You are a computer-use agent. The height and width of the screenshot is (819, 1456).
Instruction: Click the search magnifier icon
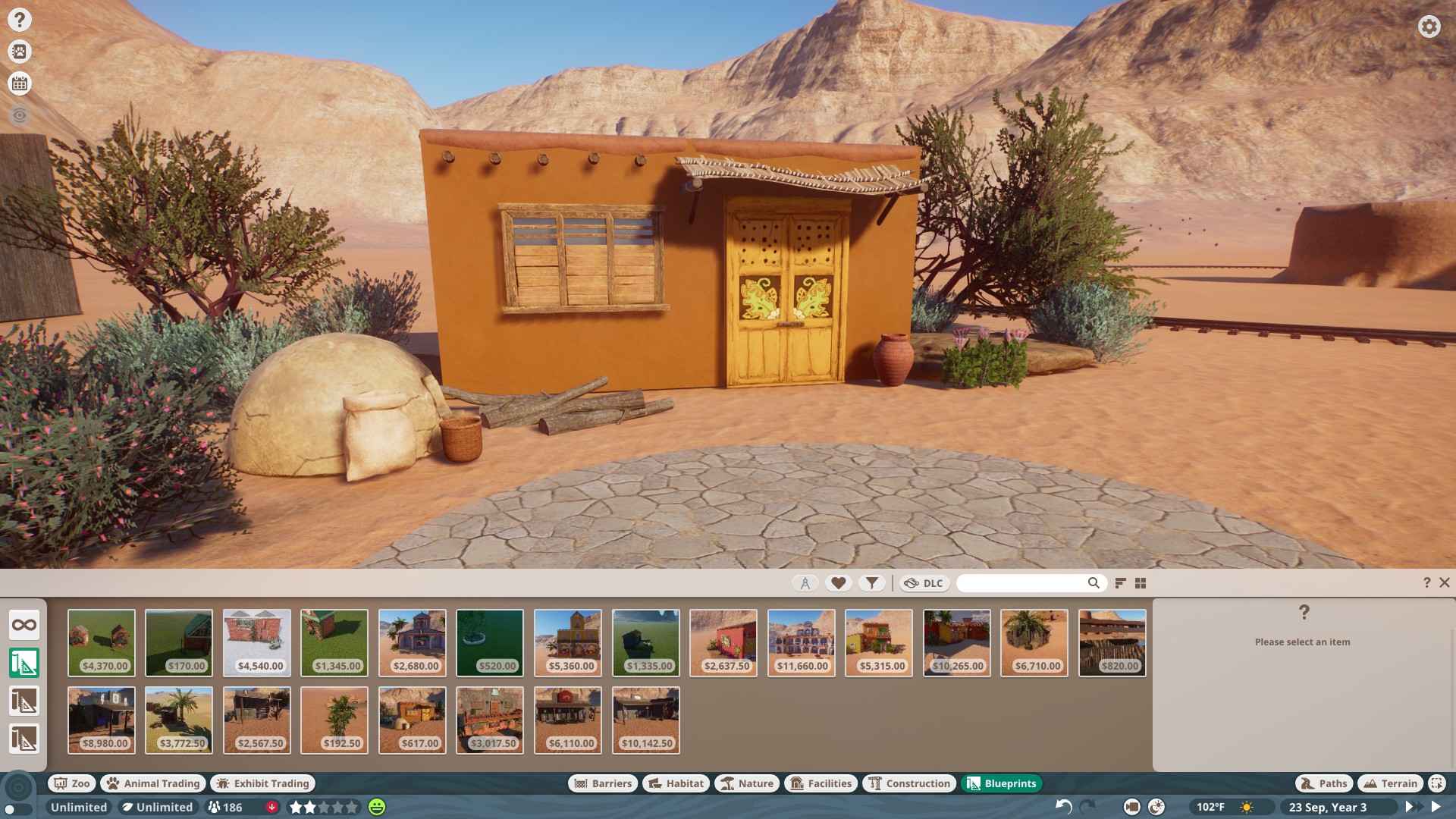[1094, 583]
